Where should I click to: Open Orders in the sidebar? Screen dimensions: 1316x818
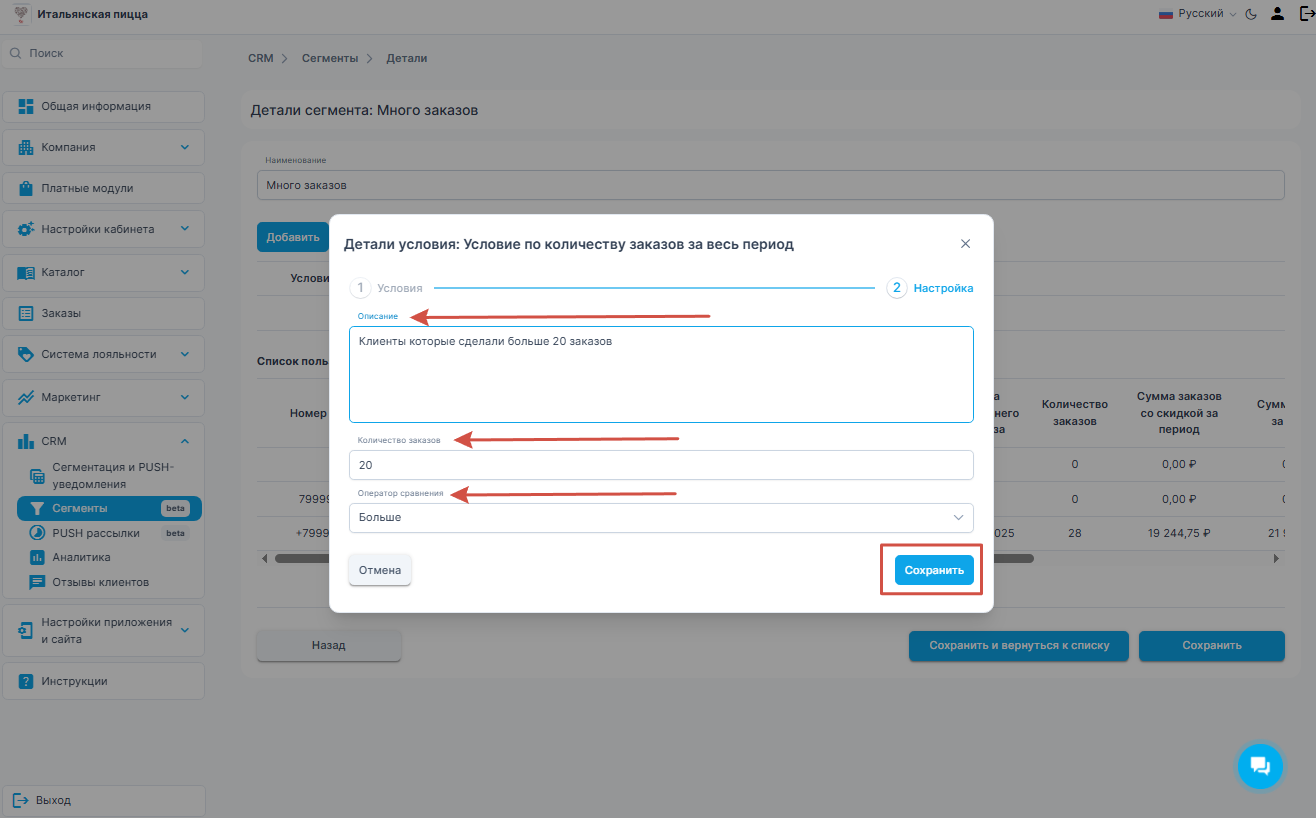(x=103, y=313)
